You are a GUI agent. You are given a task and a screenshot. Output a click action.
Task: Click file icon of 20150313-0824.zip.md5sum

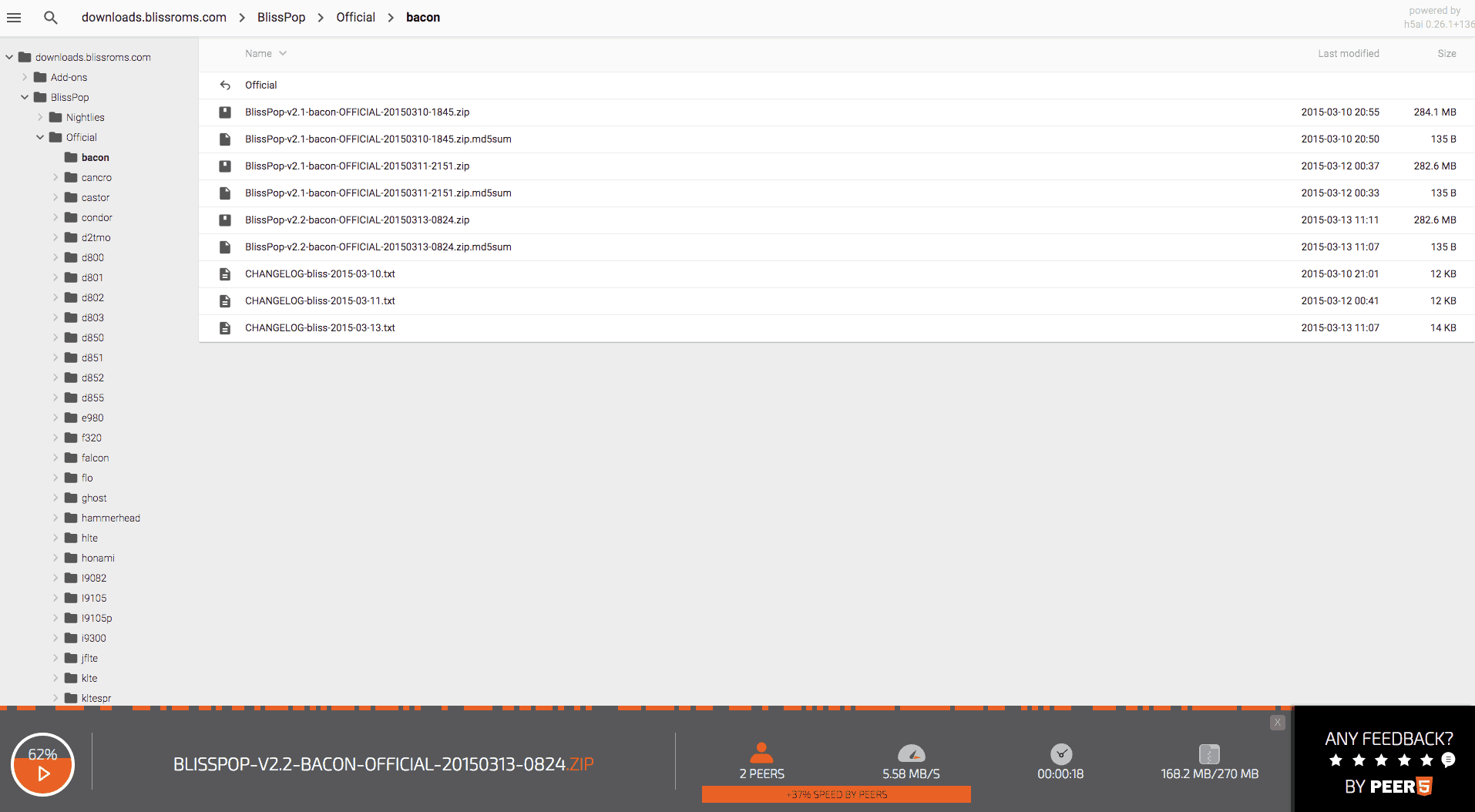click(x=225, y=247)
